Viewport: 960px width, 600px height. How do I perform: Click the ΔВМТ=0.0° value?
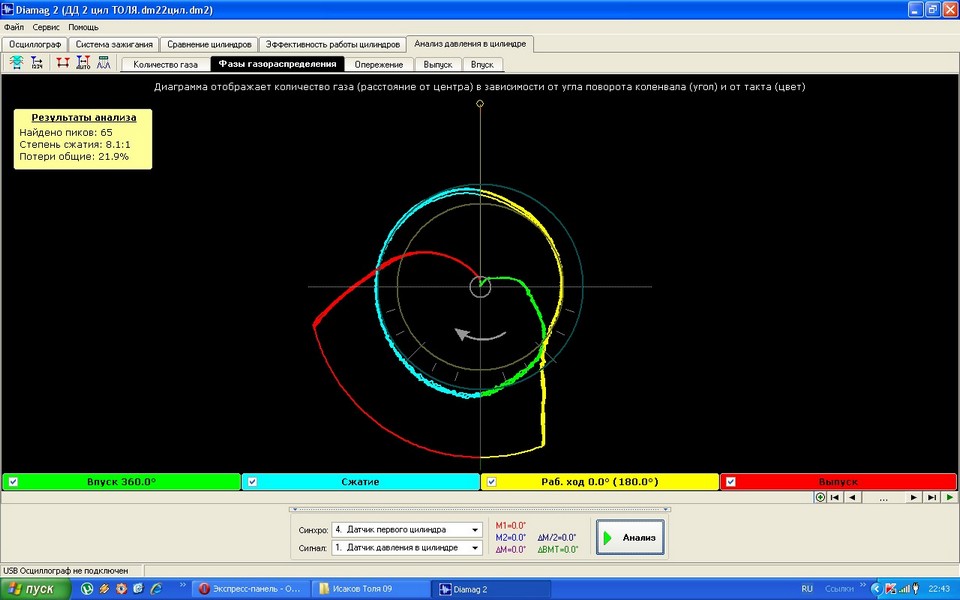coord(558,550)
